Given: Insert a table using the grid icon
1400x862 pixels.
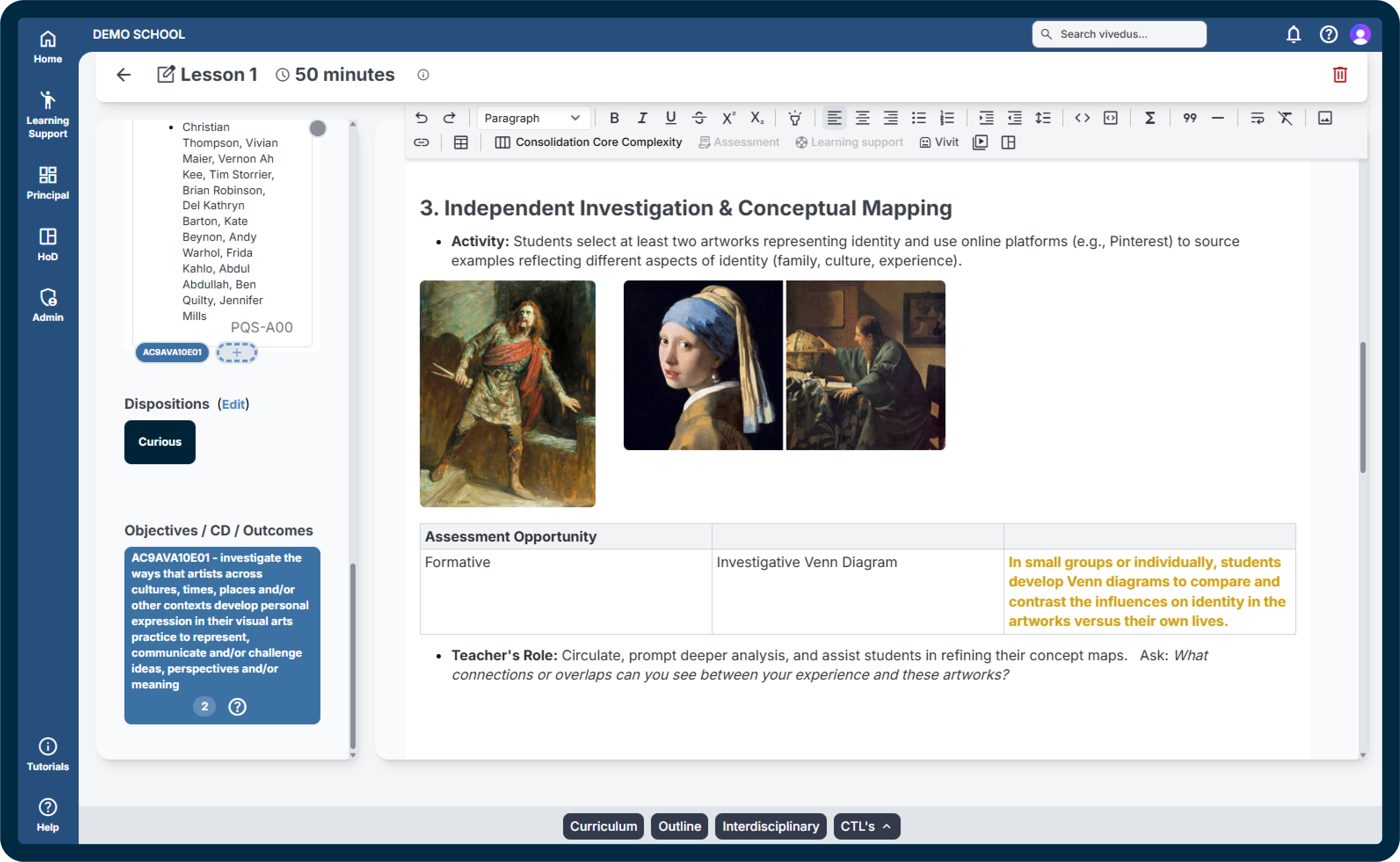Looking at the screenshot, I should pos(461,142).
